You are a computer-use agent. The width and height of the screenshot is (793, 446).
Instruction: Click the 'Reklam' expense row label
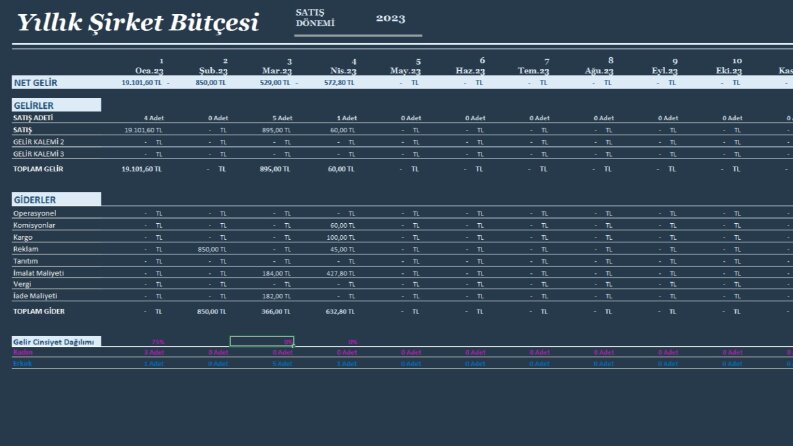25,249
